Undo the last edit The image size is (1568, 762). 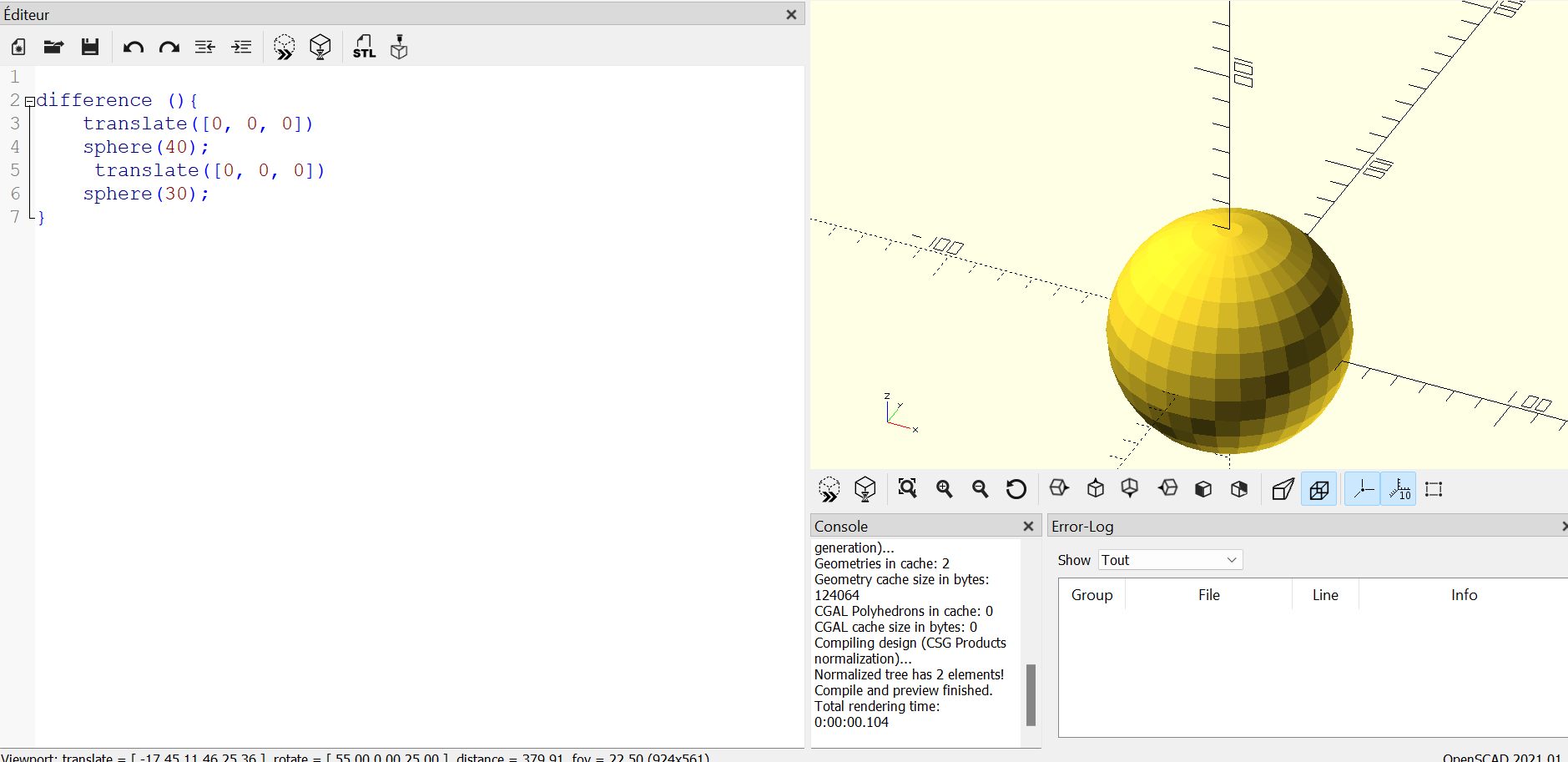[x=134, y=47]
